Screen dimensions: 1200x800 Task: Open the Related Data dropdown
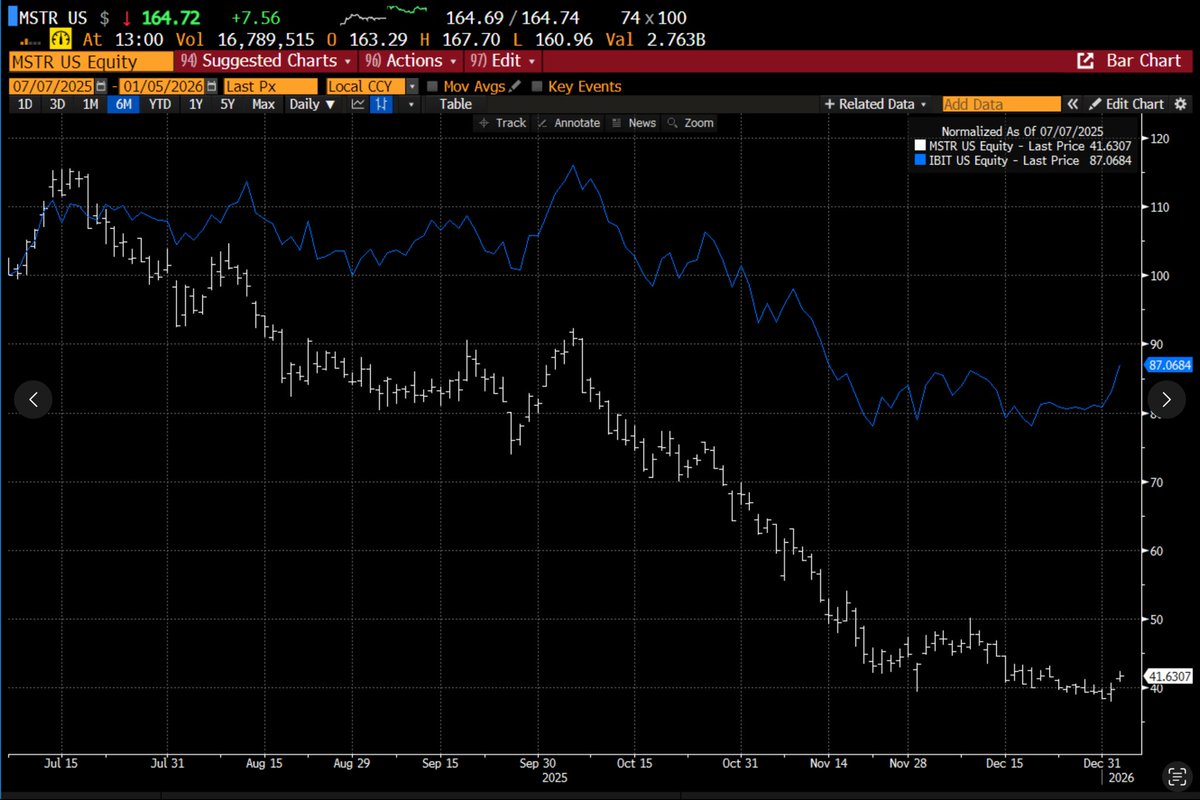pyautogui.click(x=876, y=104)
